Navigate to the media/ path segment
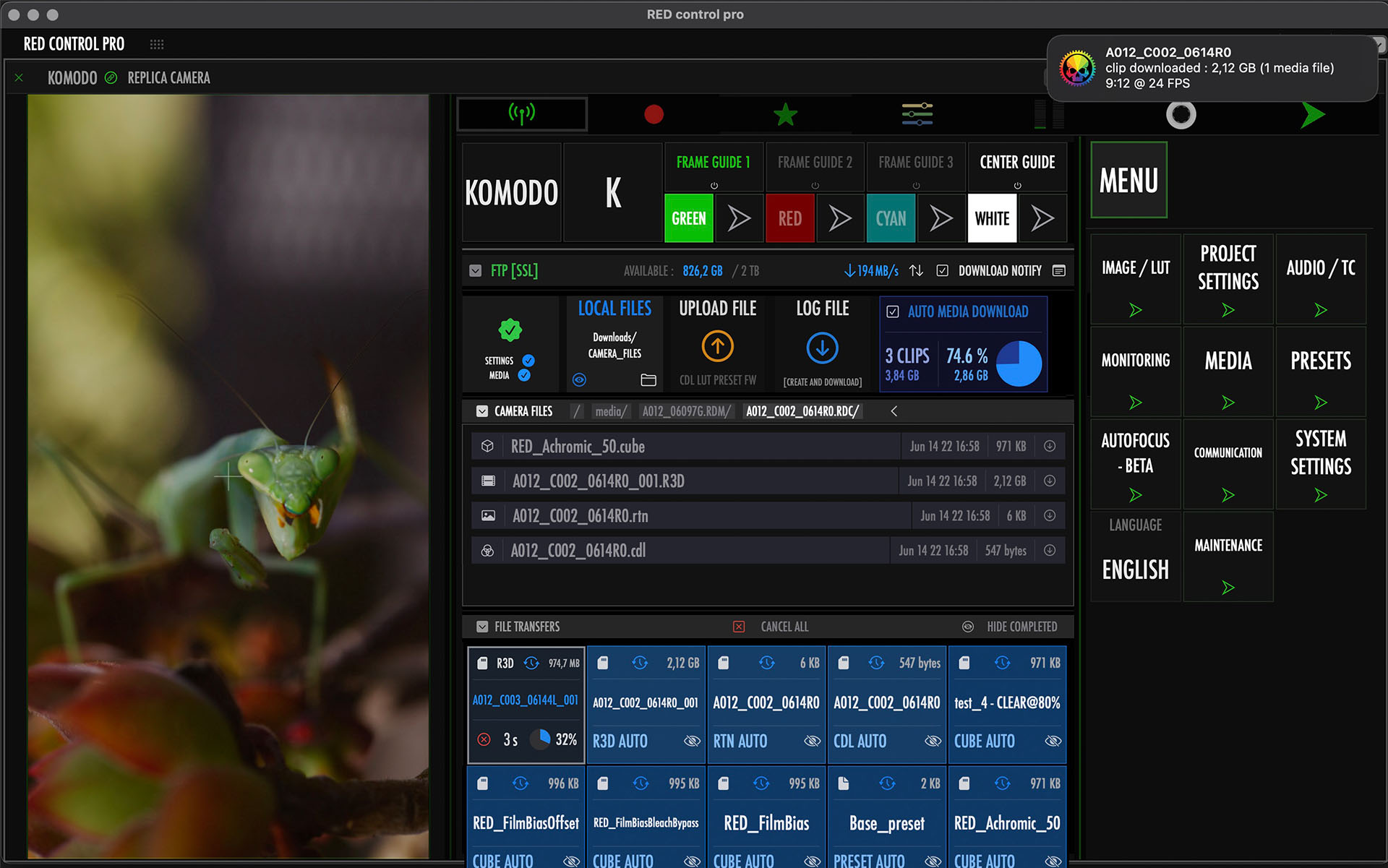Image resolution: width=1388 pixels, height=868 pixels. click(611, 411)
